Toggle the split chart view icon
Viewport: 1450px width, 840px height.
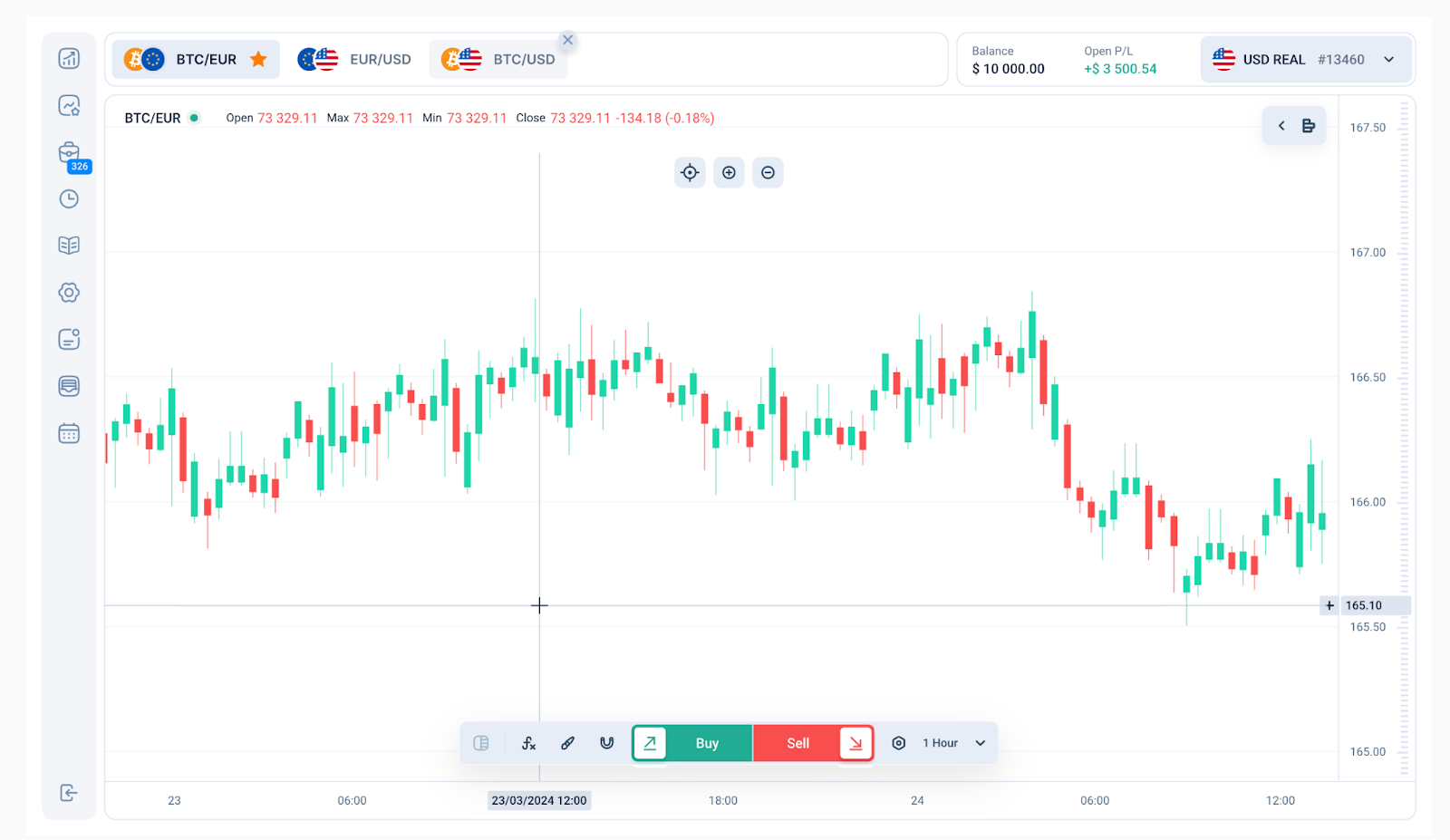point(481,742)
